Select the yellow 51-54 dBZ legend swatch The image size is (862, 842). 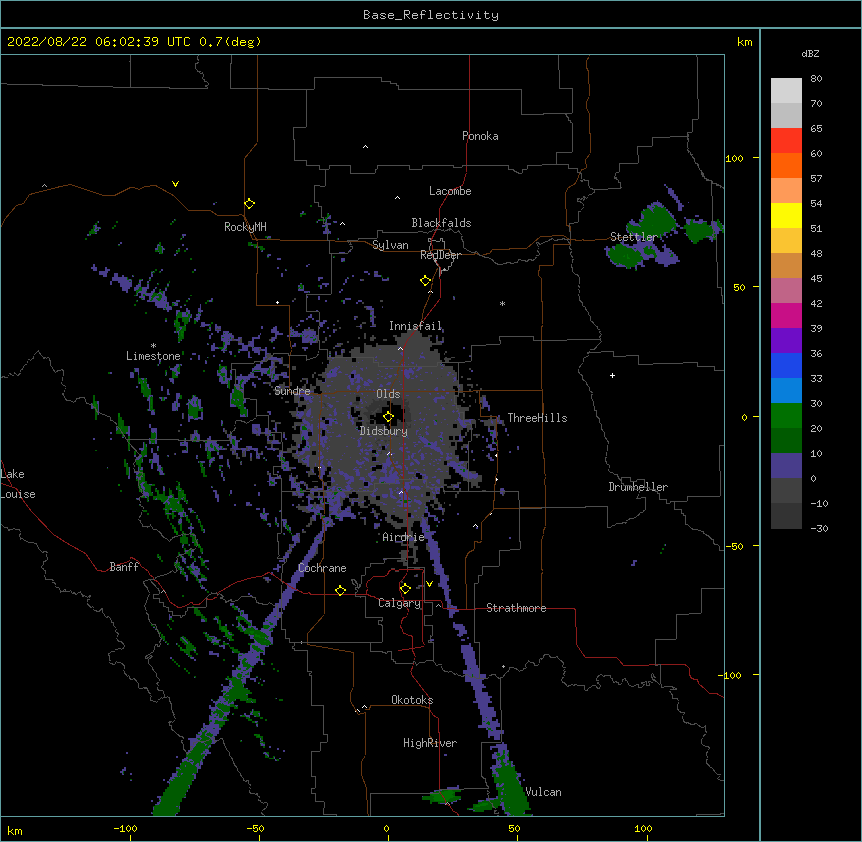click(786, 215)
